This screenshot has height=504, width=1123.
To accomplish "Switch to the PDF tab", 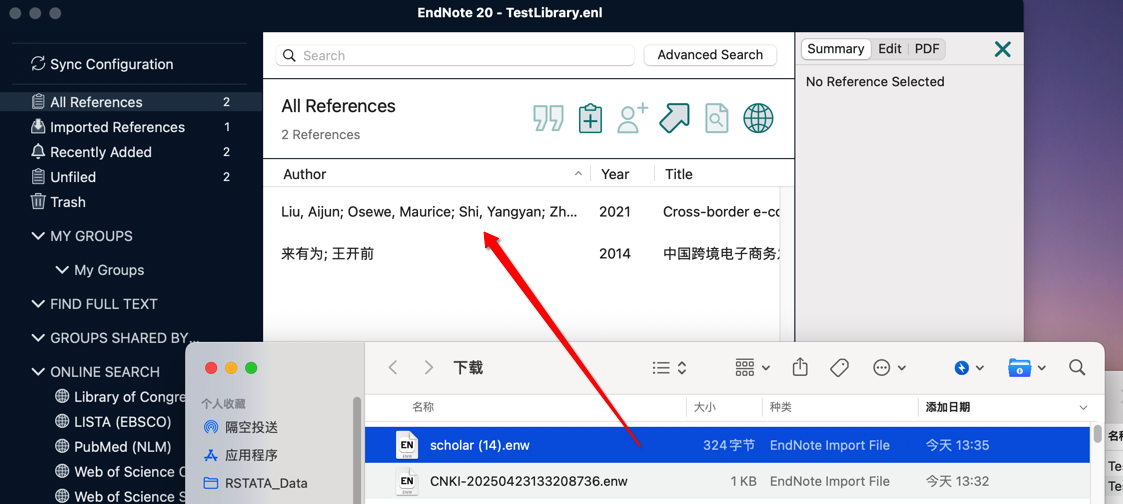I will click(927, 49).
